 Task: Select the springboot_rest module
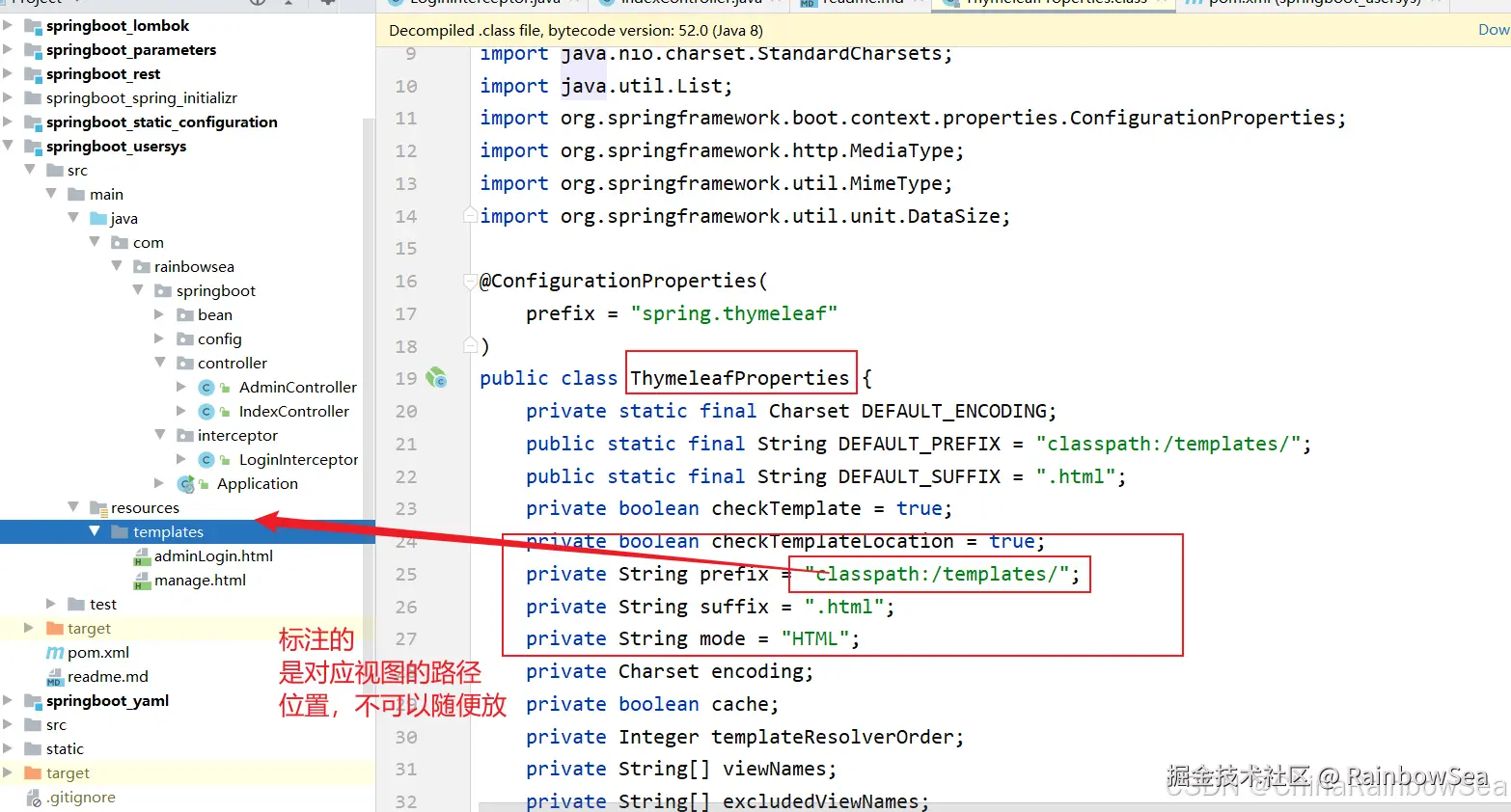click(x=103, y=74)
